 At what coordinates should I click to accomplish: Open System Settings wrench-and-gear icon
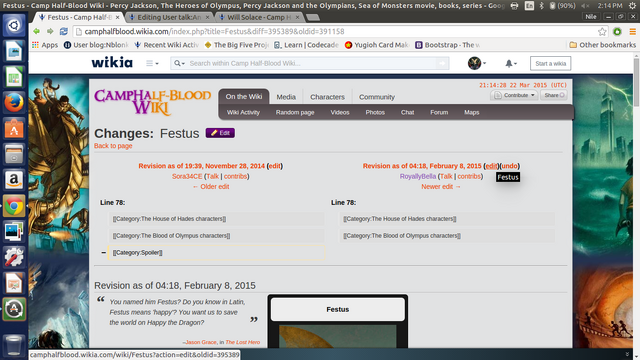tap(14, 257)
